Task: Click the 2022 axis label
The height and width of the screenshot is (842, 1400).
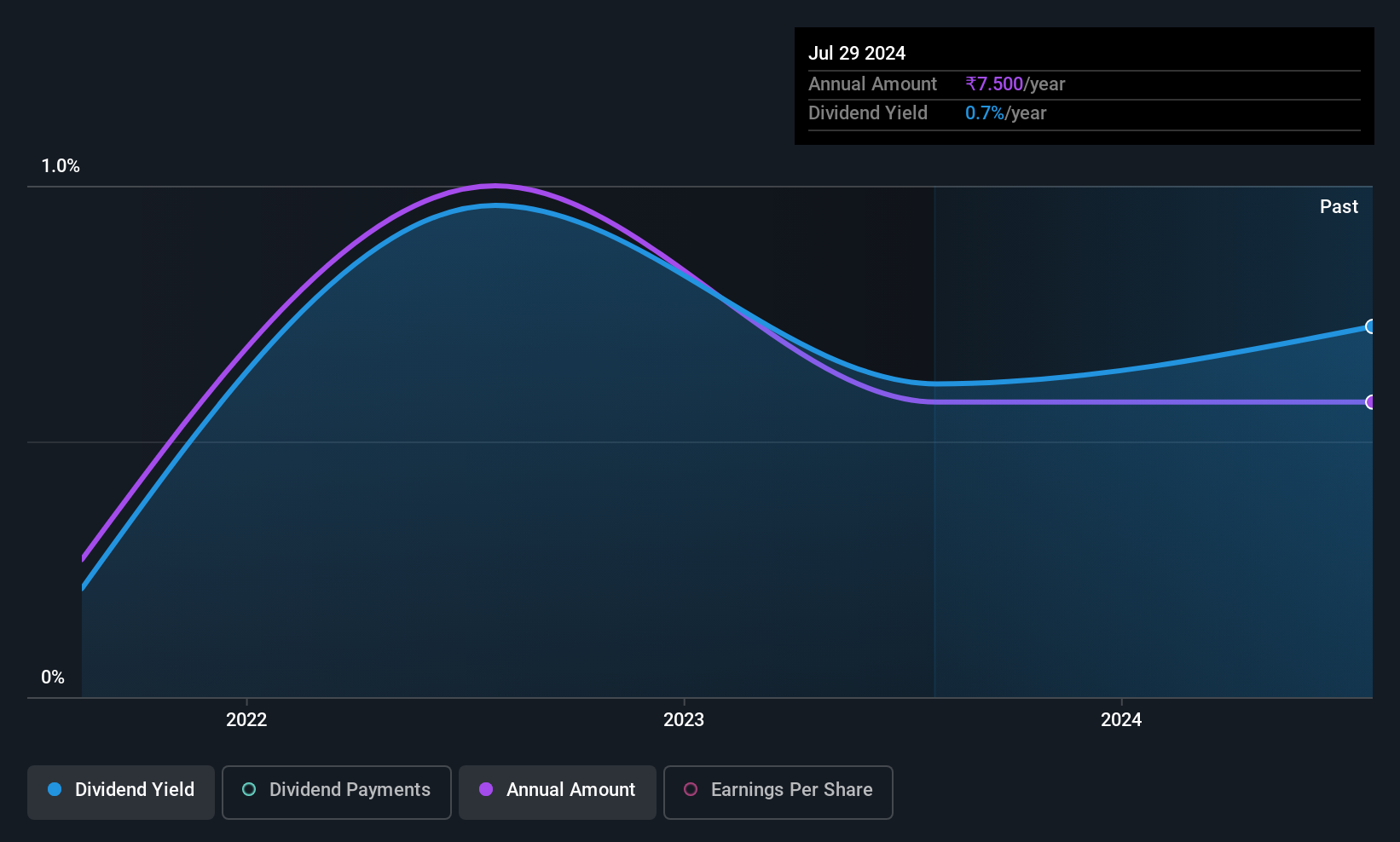Action: 246,719
